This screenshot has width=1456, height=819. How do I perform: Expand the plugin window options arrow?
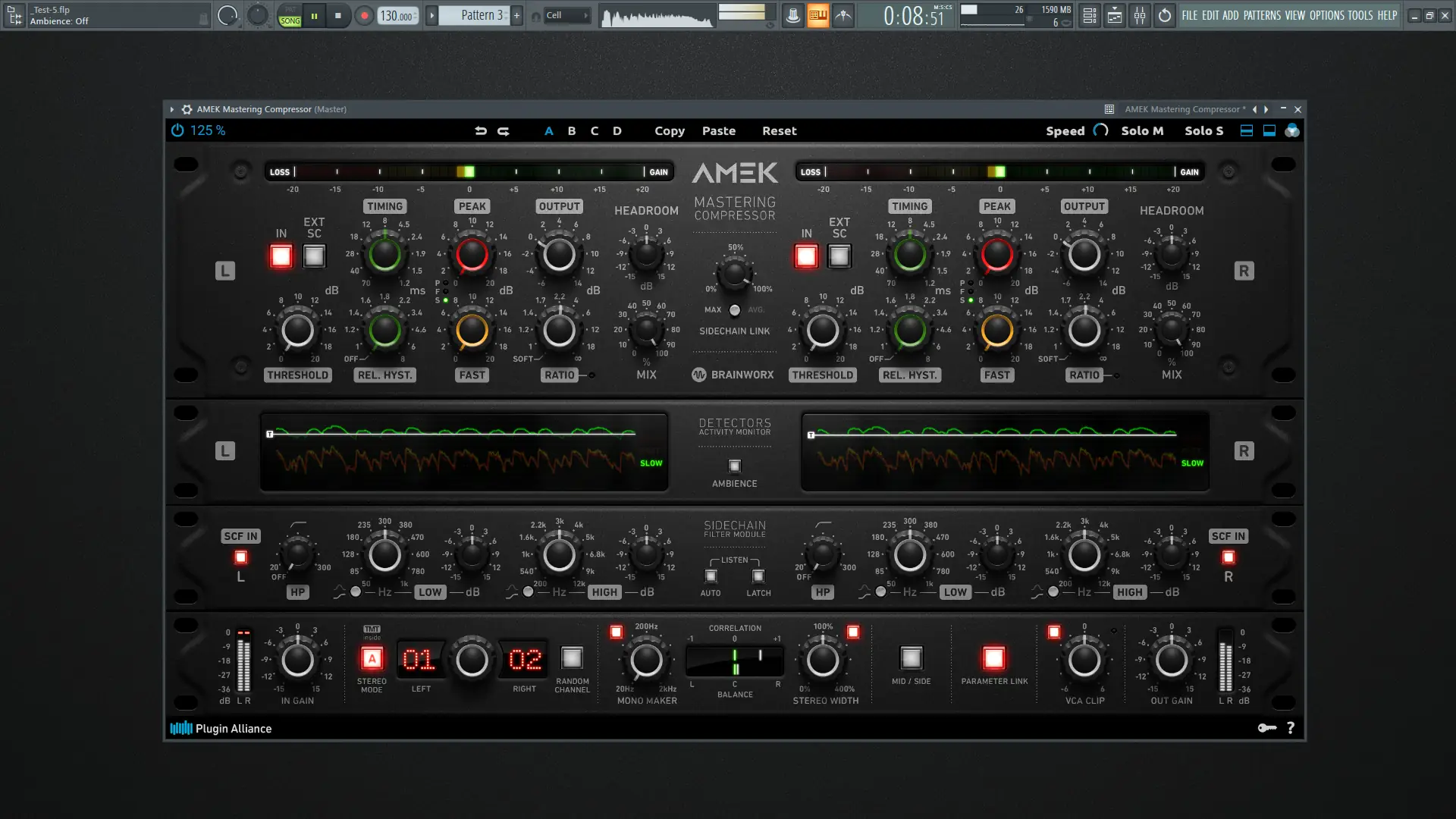click(172, 109)
